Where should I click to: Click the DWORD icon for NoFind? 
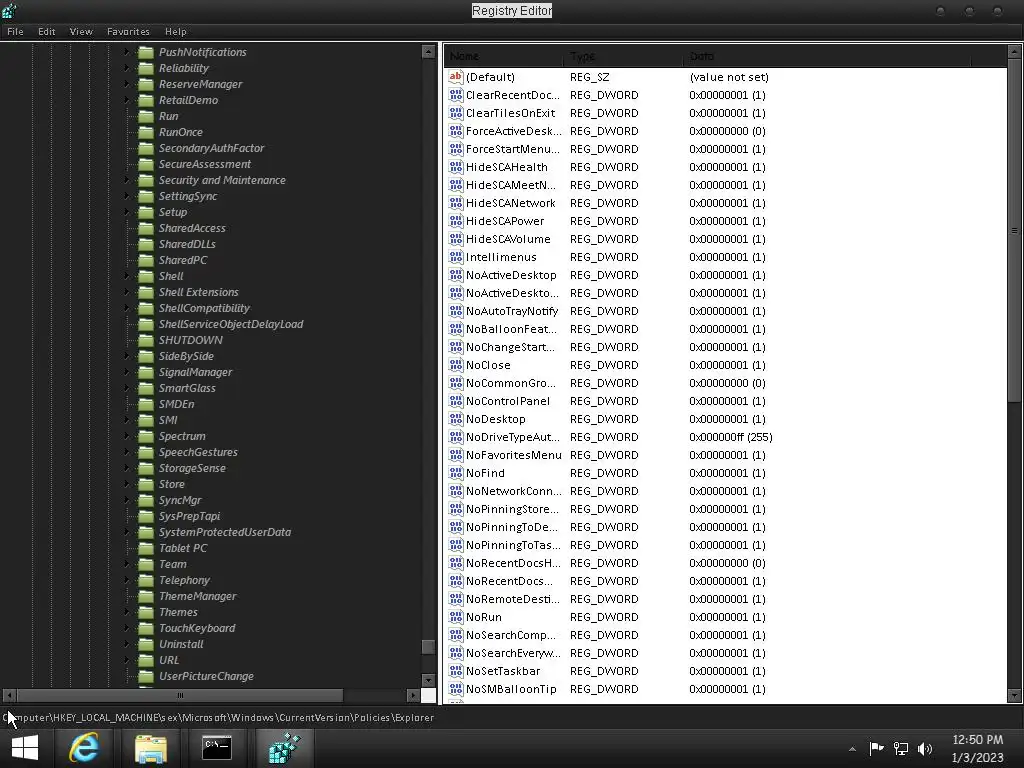pyautogui.click(x=456, y=473)
